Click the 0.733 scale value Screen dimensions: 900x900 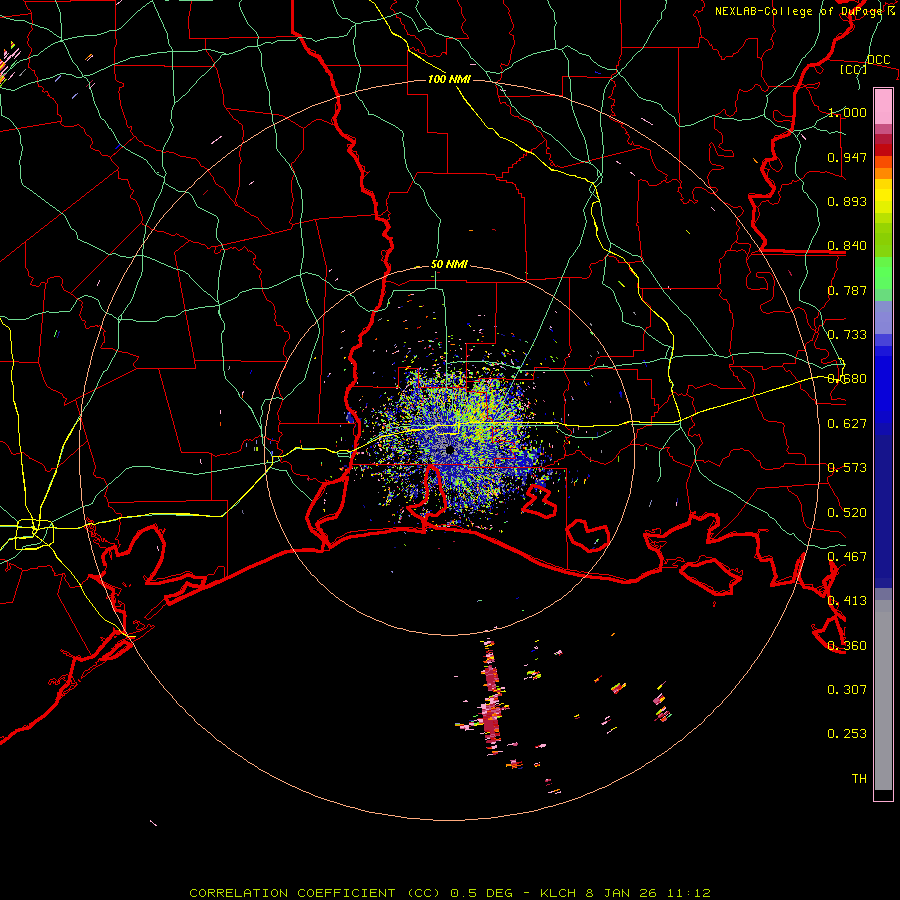pos(847,335)
